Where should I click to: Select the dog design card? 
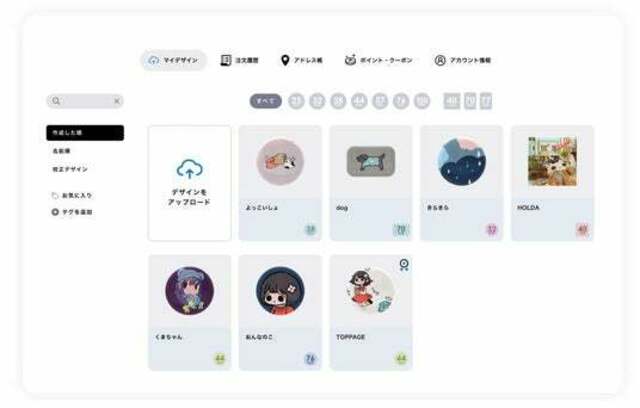coord(371,183)
